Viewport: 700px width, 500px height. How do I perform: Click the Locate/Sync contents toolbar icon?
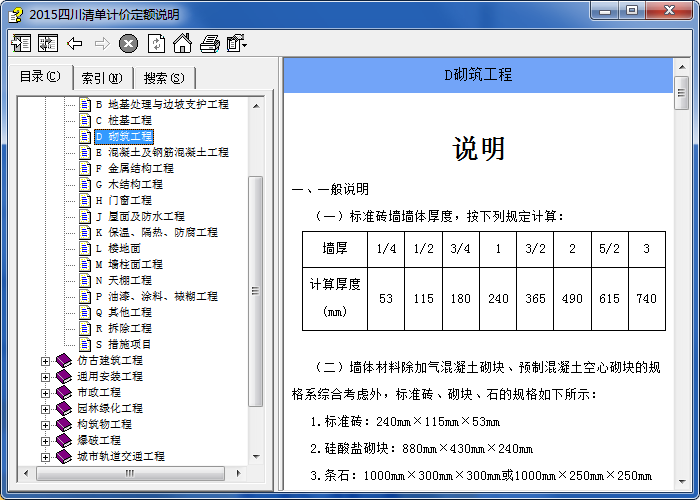click(x=48, y=43)
